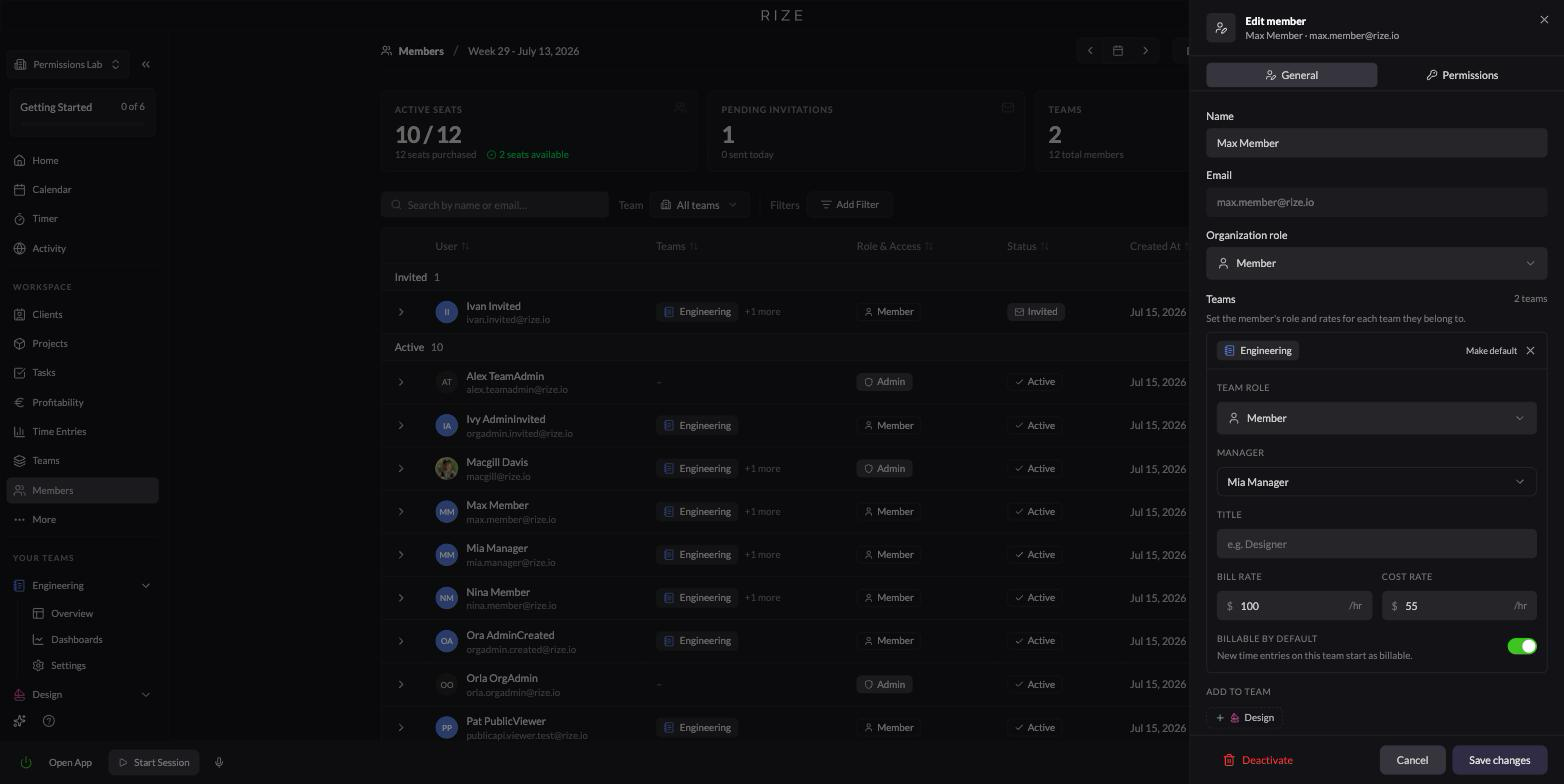Viewport: 1564px width, 784px height.
Task: Toggle Billable by default switch
Action: point(1521,646)
